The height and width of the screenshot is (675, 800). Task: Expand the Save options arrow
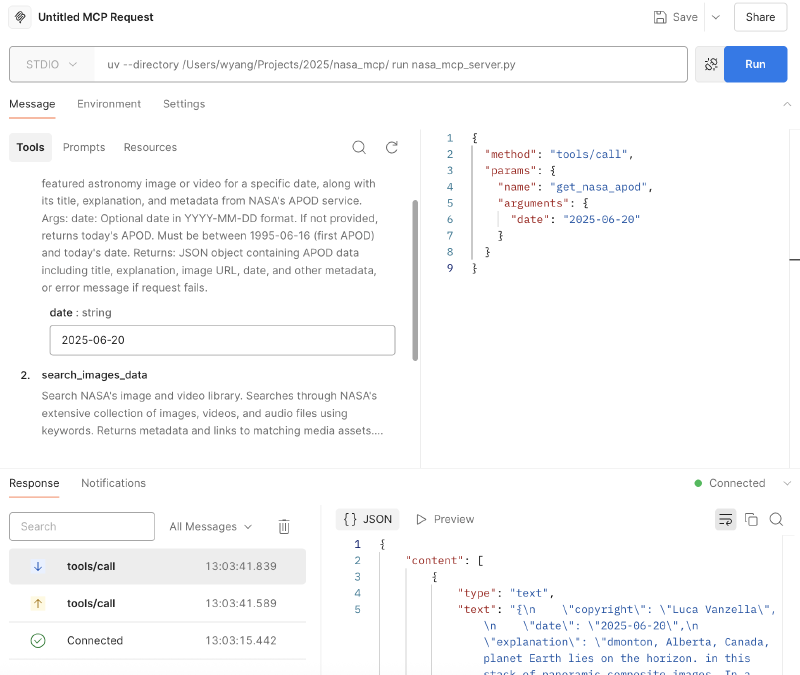coord(715,17)
